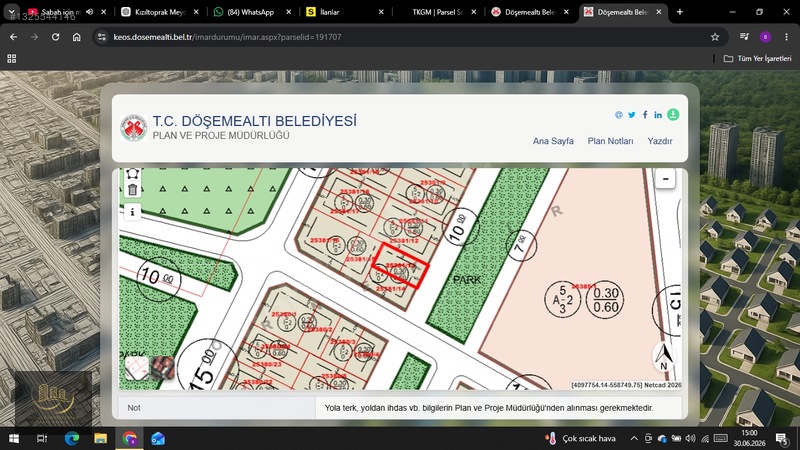Click the trash delete tool on map
The width and height of the screenshot is (800, 450).
point(132,190)
